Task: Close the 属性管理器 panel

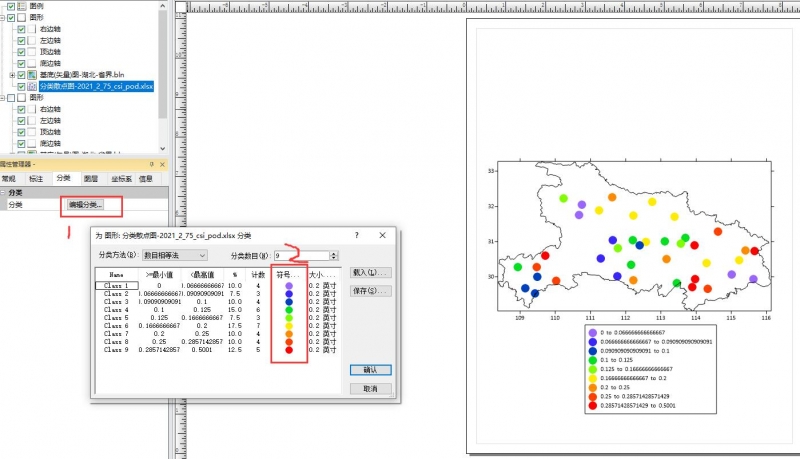Action: tap(163, 163)
